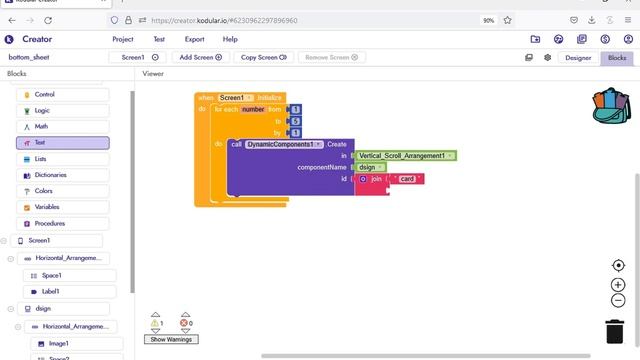The height and width of the screenshot is (360, 640).
Task: Open the Test menu
Action: coord(159,39)
